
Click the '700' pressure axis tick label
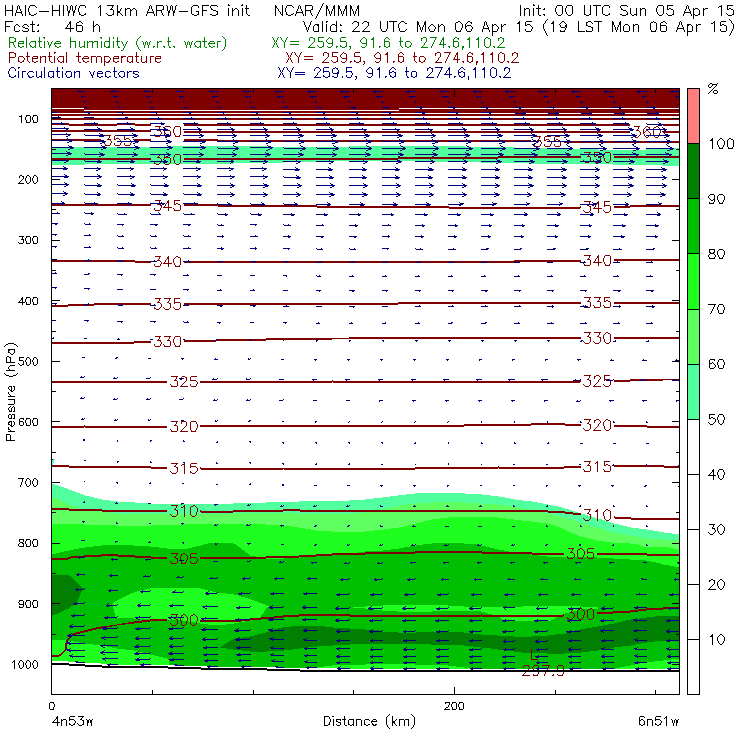coord(28,483)
